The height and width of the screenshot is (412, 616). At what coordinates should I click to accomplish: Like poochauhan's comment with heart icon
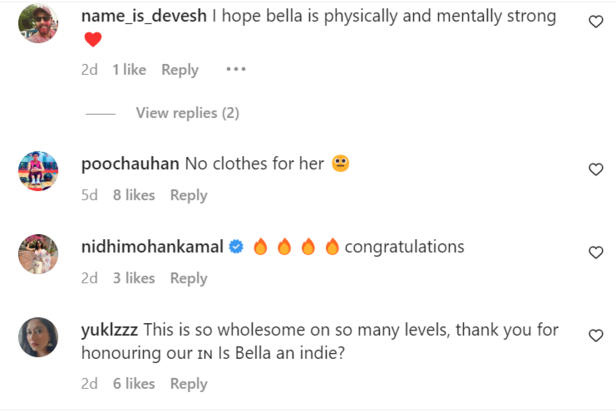coord(596,170)
